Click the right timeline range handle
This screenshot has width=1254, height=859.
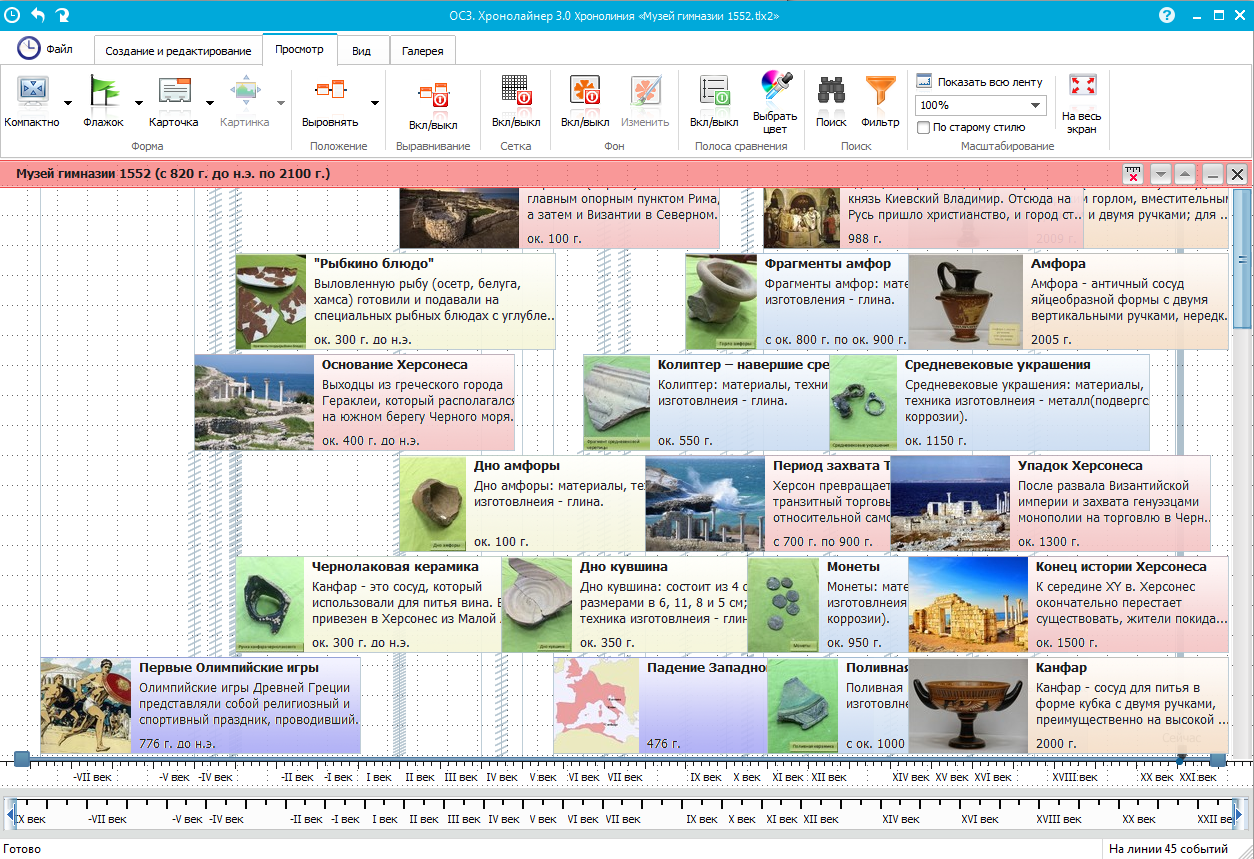[1217, 760]
